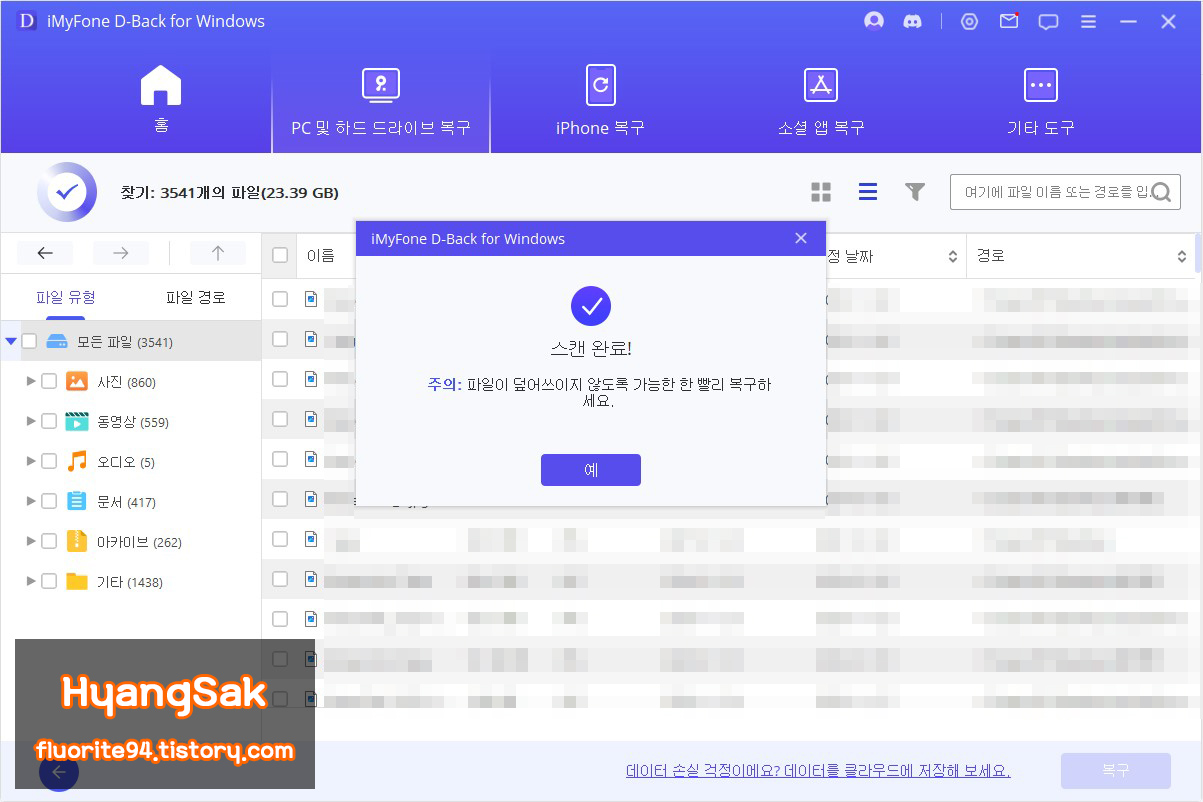Image resolution: width=1203 pixels, height=802 pixels.
Task: Click the vertical scrollbar of file list
Action: click(x=1198, y=252)
